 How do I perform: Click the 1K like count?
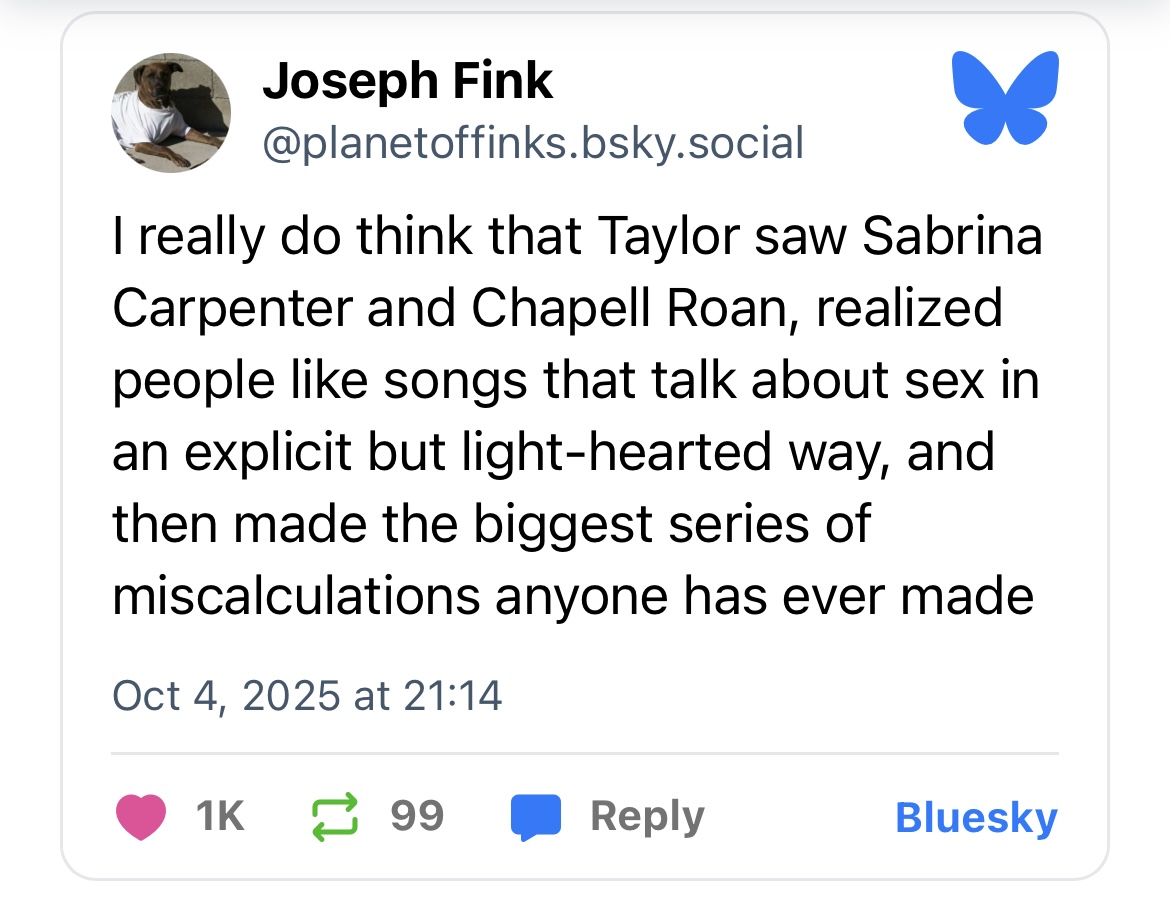click(220, 817)
